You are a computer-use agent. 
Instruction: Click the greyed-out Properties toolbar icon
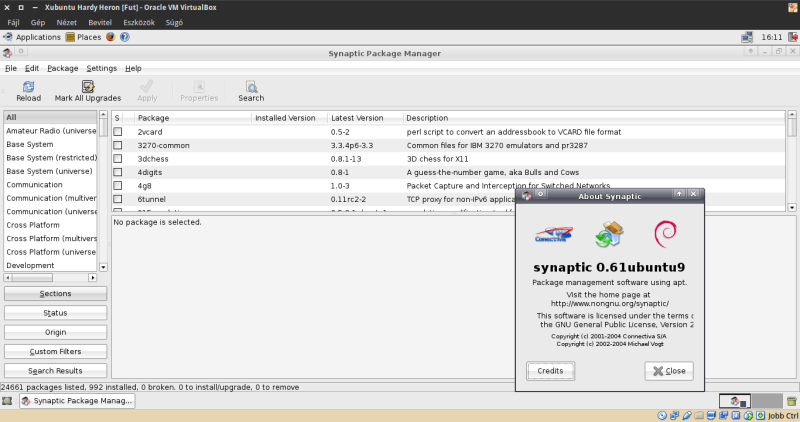tap(199, 86)
